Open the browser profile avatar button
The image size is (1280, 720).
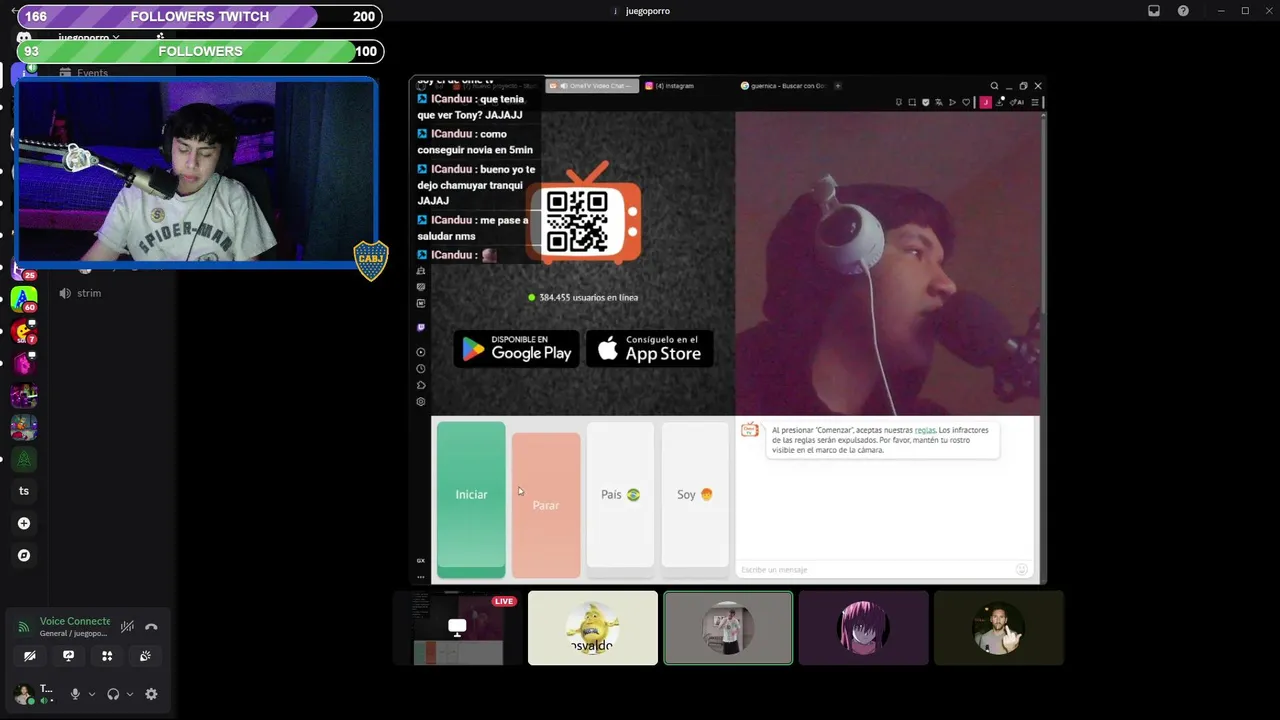point(986,102)
